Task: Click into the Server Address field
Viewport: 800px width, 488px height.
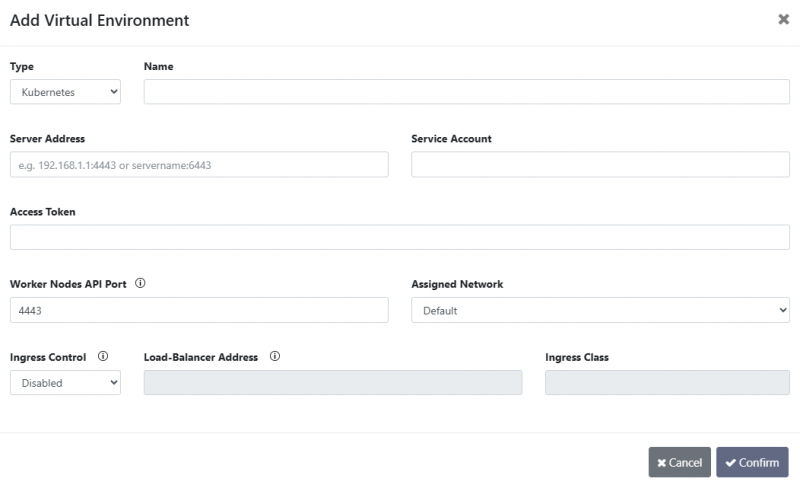Action: [199, 165]
